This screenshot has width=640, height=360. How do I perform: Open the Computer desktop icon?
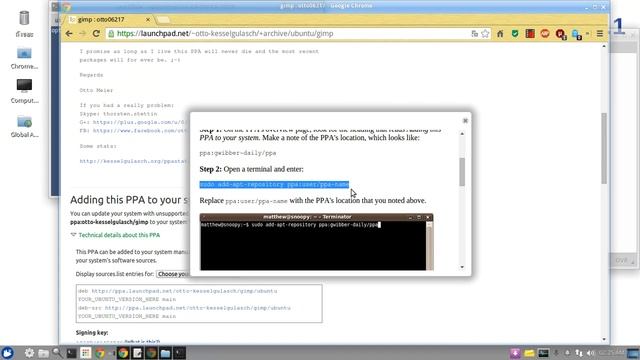tap(24, 91)
